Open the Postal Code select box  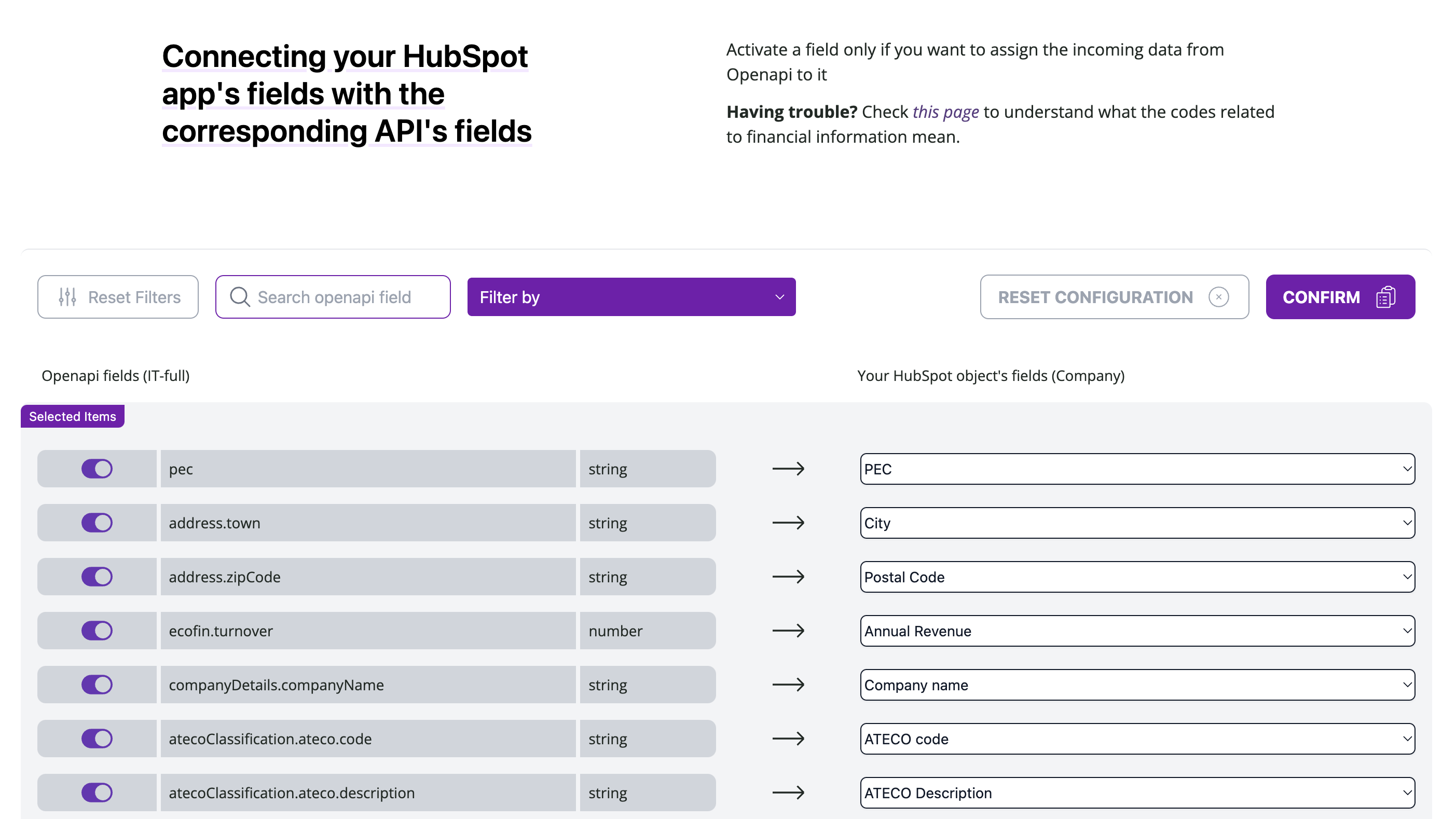pos(1137,577)
